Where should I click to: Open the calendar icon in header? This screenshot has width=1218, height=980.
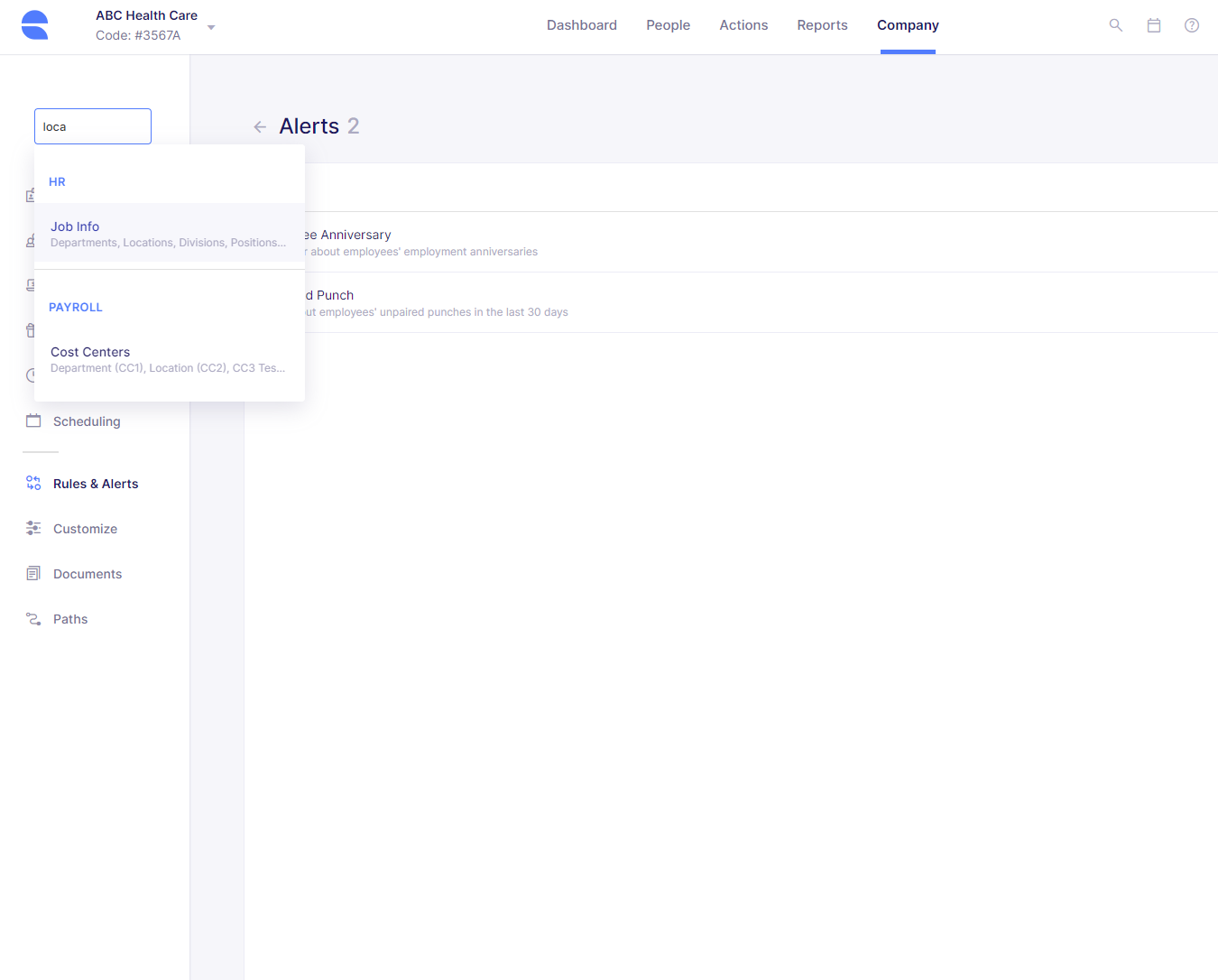click(1154, 25)
